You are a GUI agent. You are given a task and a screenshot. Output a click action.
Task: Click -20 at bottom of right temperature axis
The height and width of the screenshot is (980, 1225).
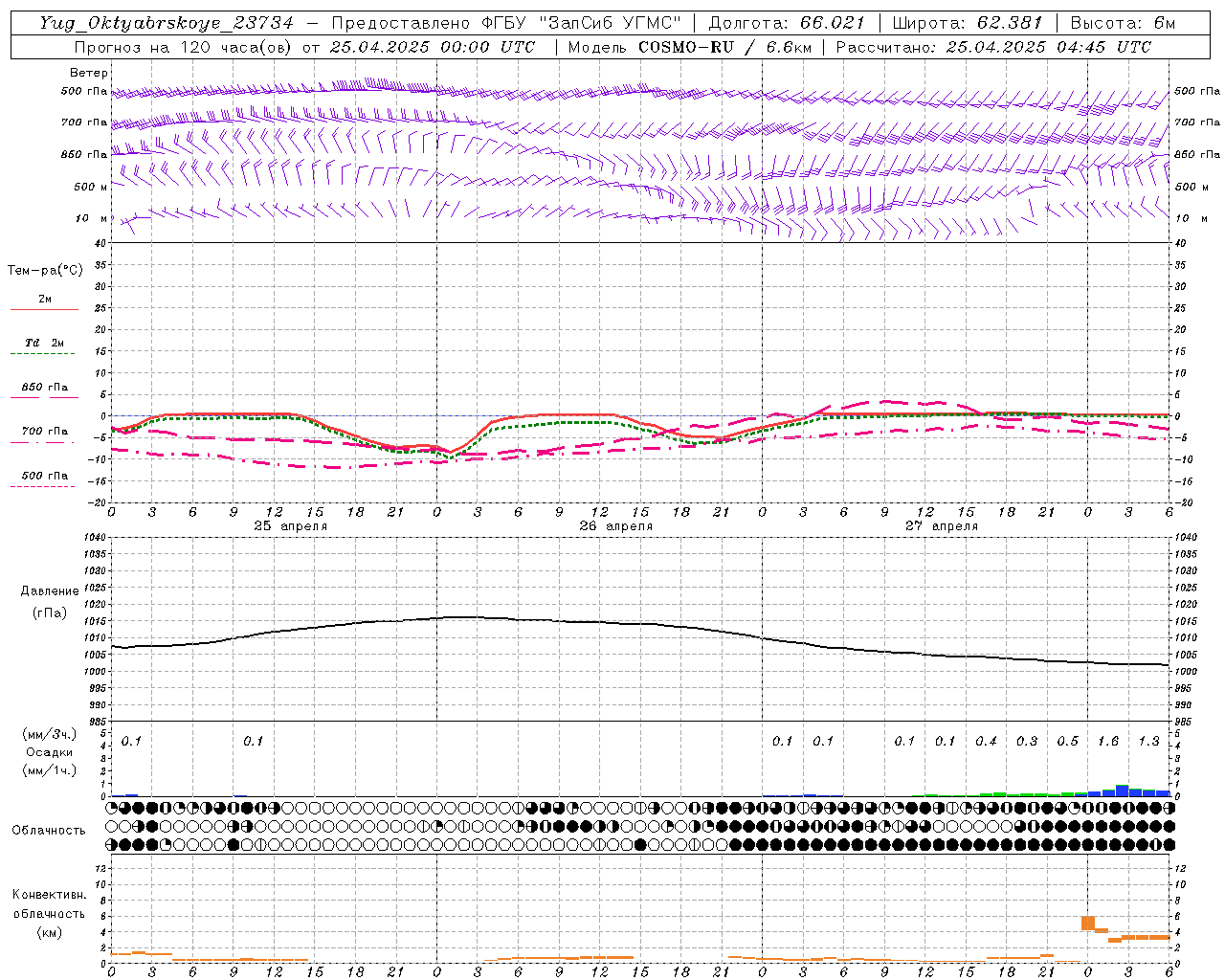point(1183,502)
